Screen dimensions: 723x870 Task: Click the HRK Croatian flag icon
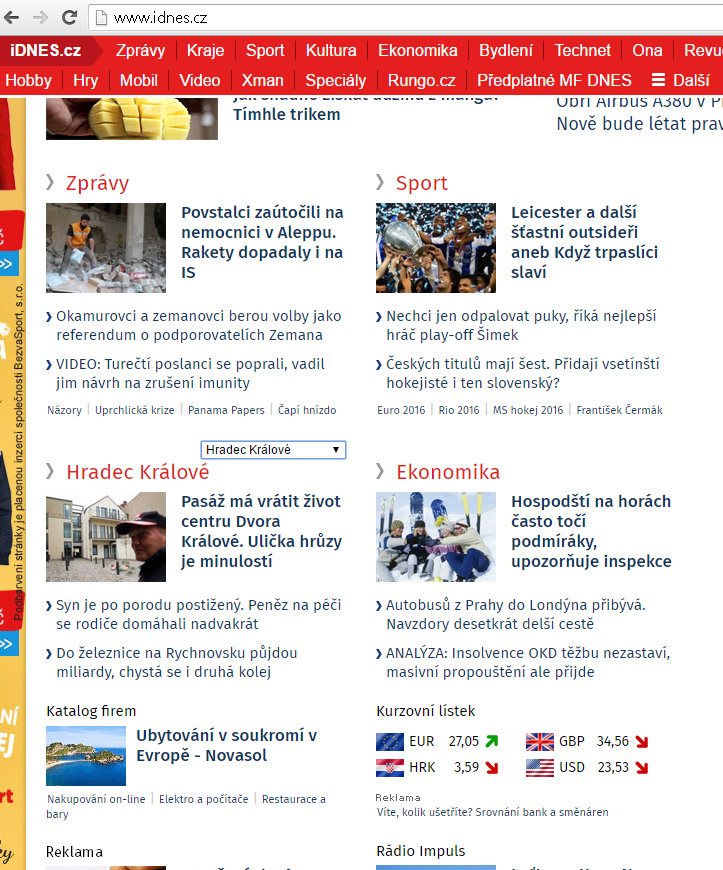390,768
